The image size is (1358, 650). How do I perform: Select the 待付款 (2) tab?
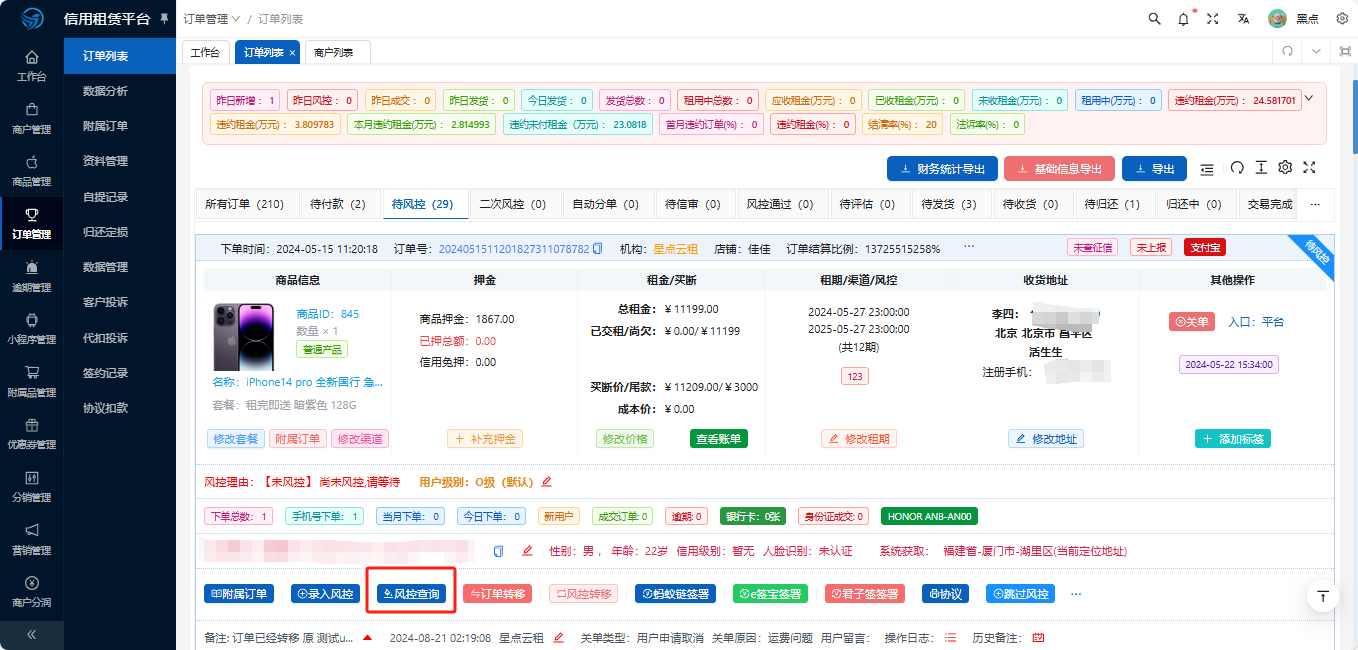340,204
